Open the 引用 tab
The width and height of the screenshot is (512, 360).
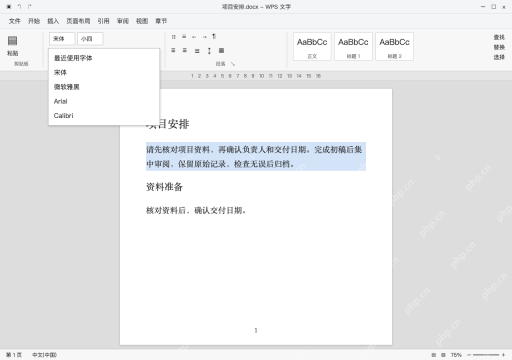pyautogui.click(x=103, y=21)
